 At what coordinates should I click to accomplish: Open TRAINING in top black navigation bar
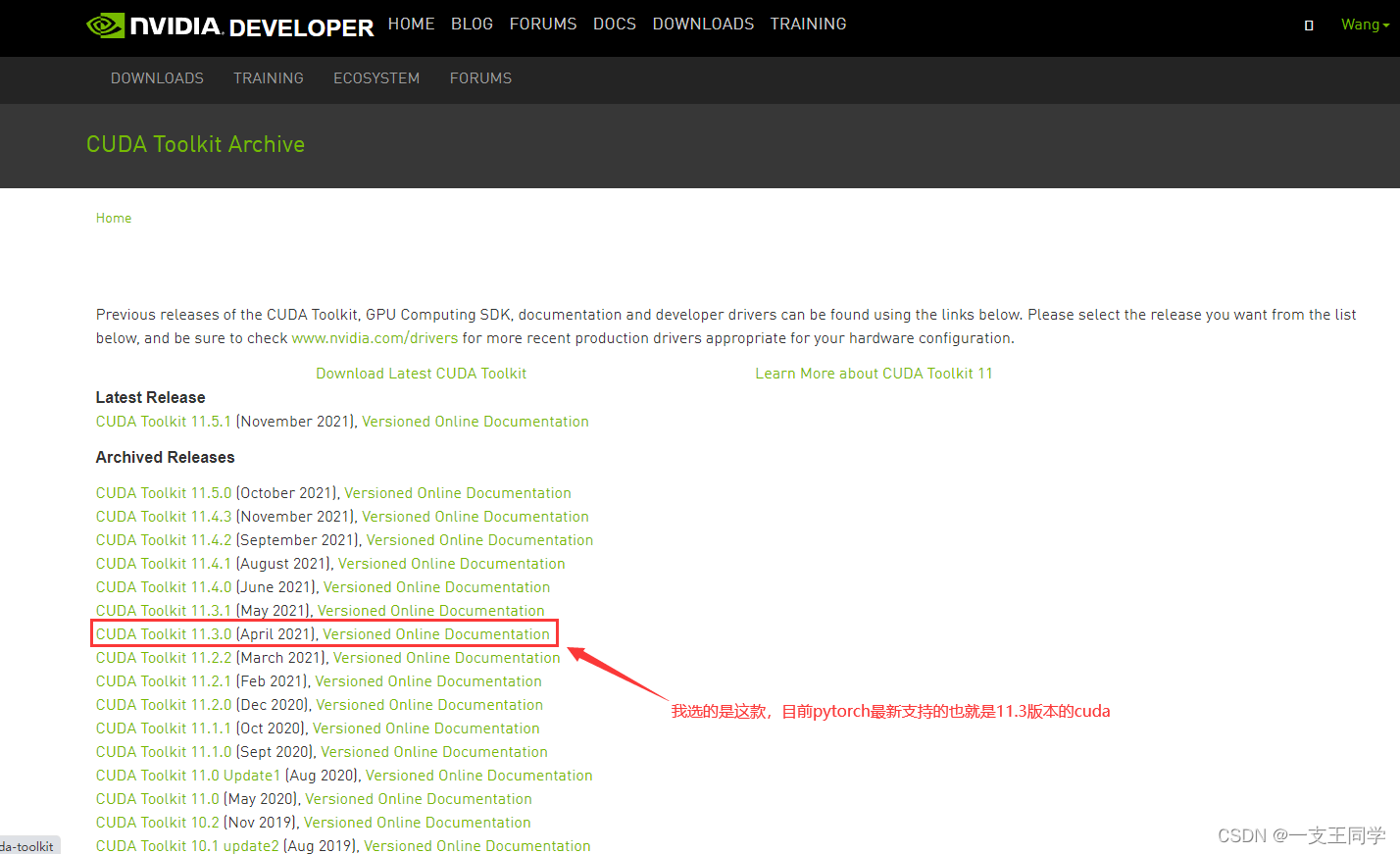808,24
